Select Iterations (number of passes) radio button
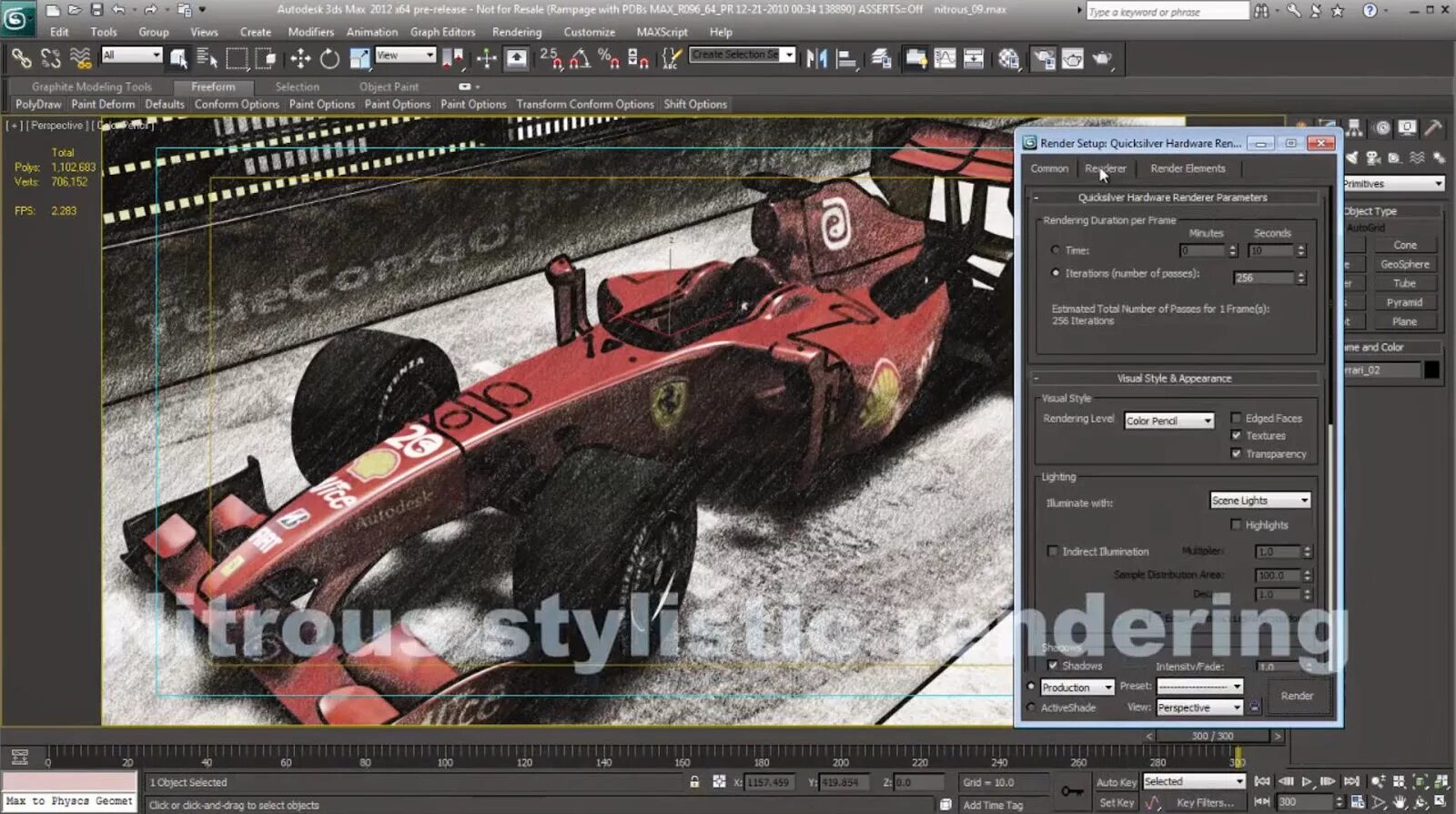 tap(1056, 272)
